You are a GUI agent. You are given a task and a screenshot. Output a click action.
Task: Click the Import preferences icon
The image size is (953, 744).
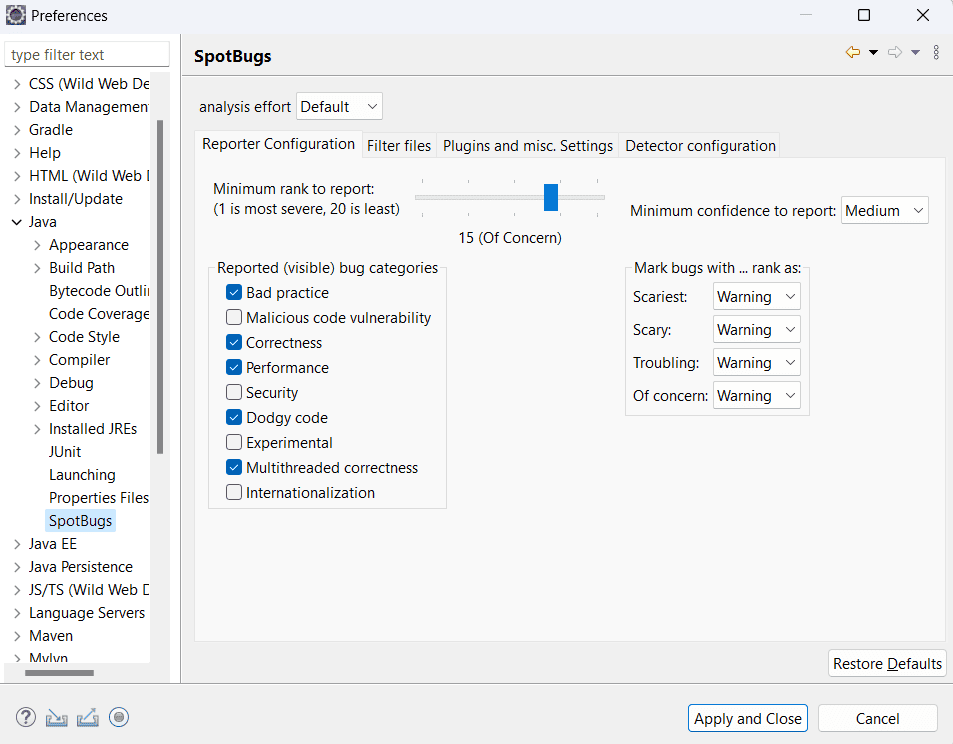pyautogui.click(x=57, y=717)
